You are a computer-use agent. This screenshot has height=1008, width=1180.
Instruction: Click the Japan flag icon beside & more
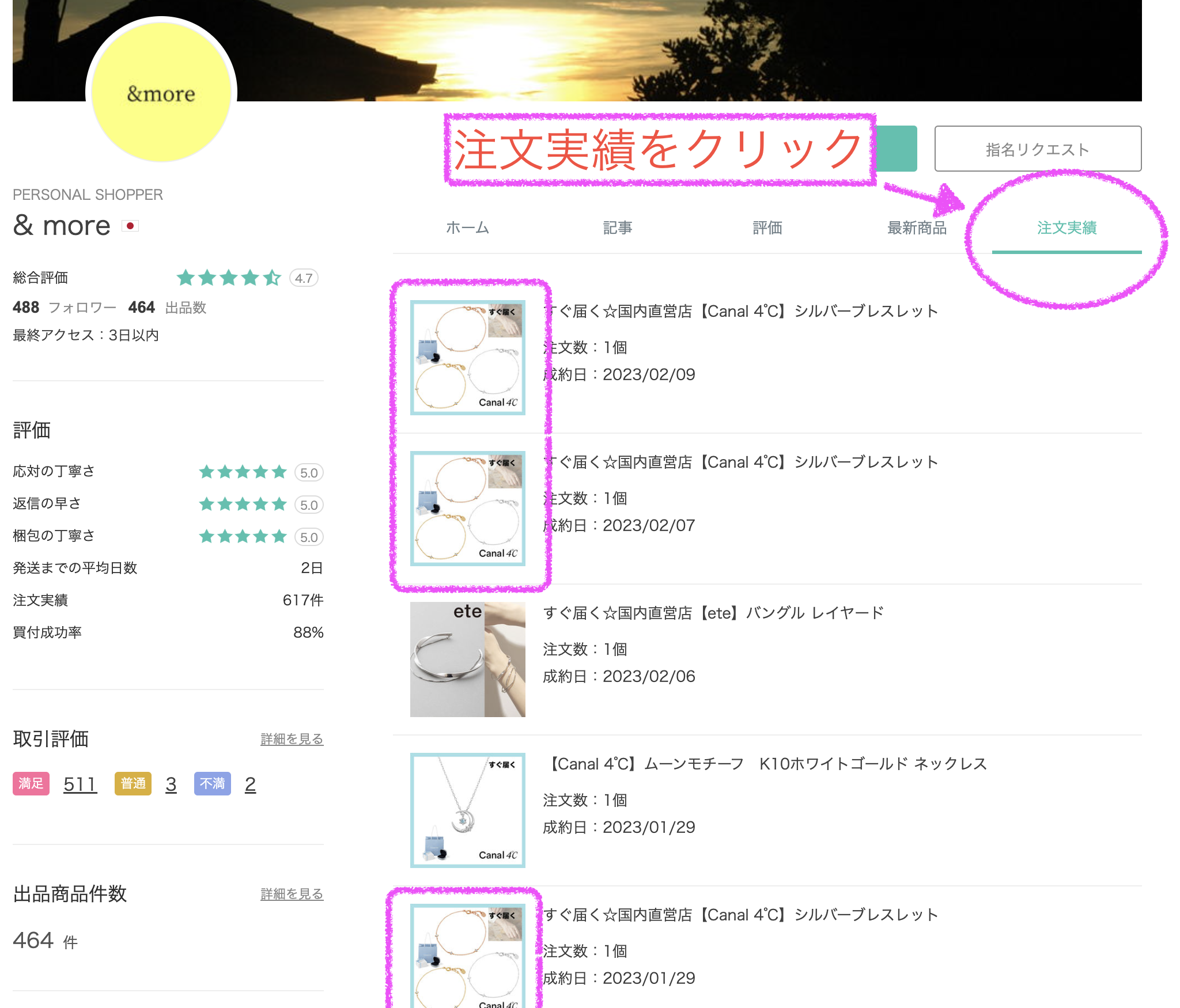point(130,226)
